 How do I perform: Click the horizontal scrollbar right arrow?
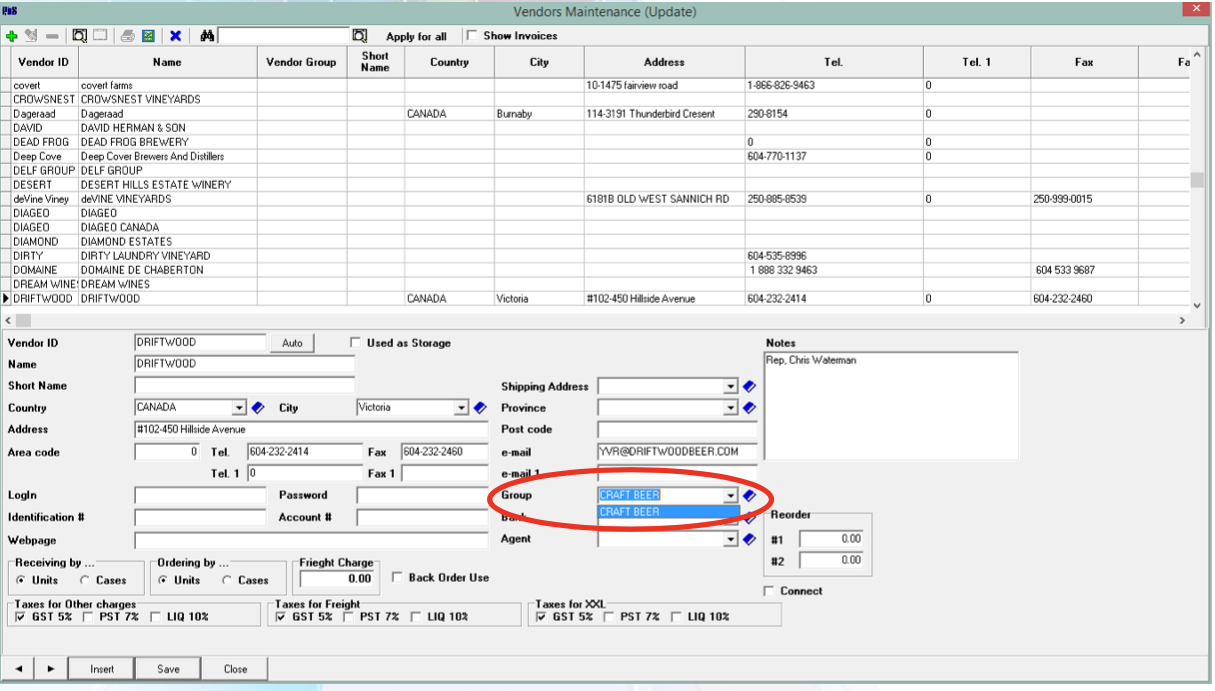click(x=1182, y=320)
